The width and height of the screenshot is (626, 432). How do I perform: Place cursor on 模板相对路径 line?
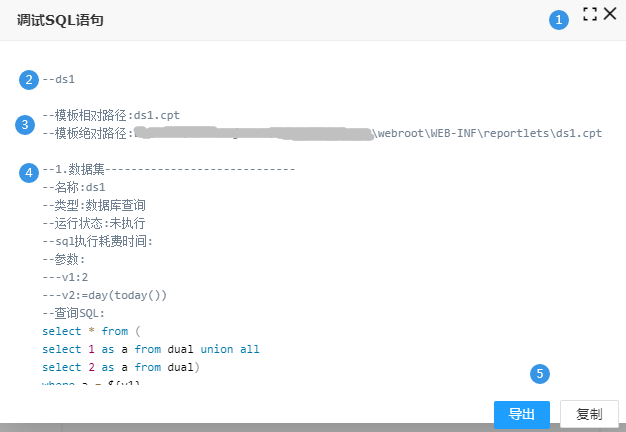[110, 115]
